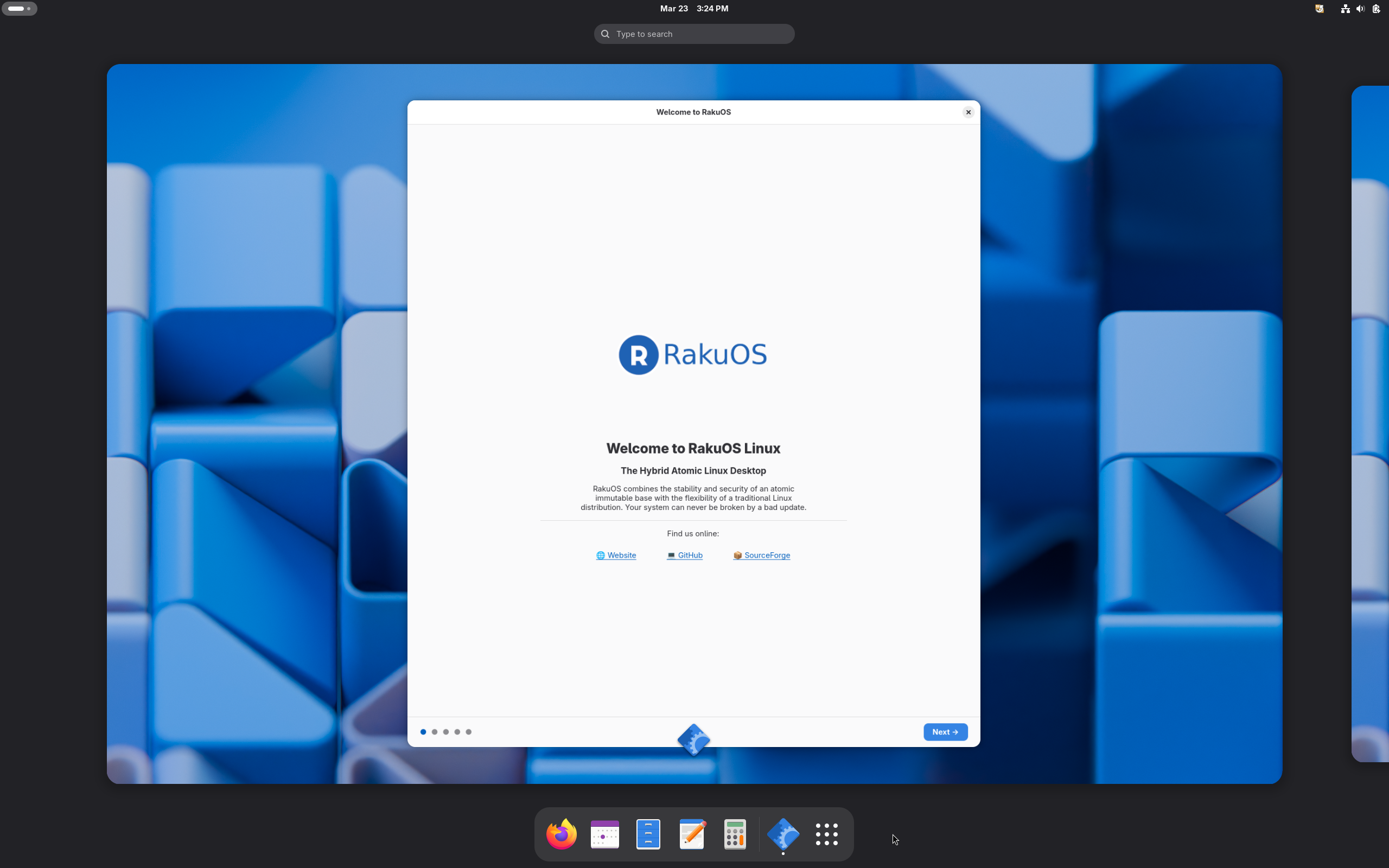The width and height of the screenshot is (1389, 868).
Task: Click the Find us online: label
Action: coord(692,533)
